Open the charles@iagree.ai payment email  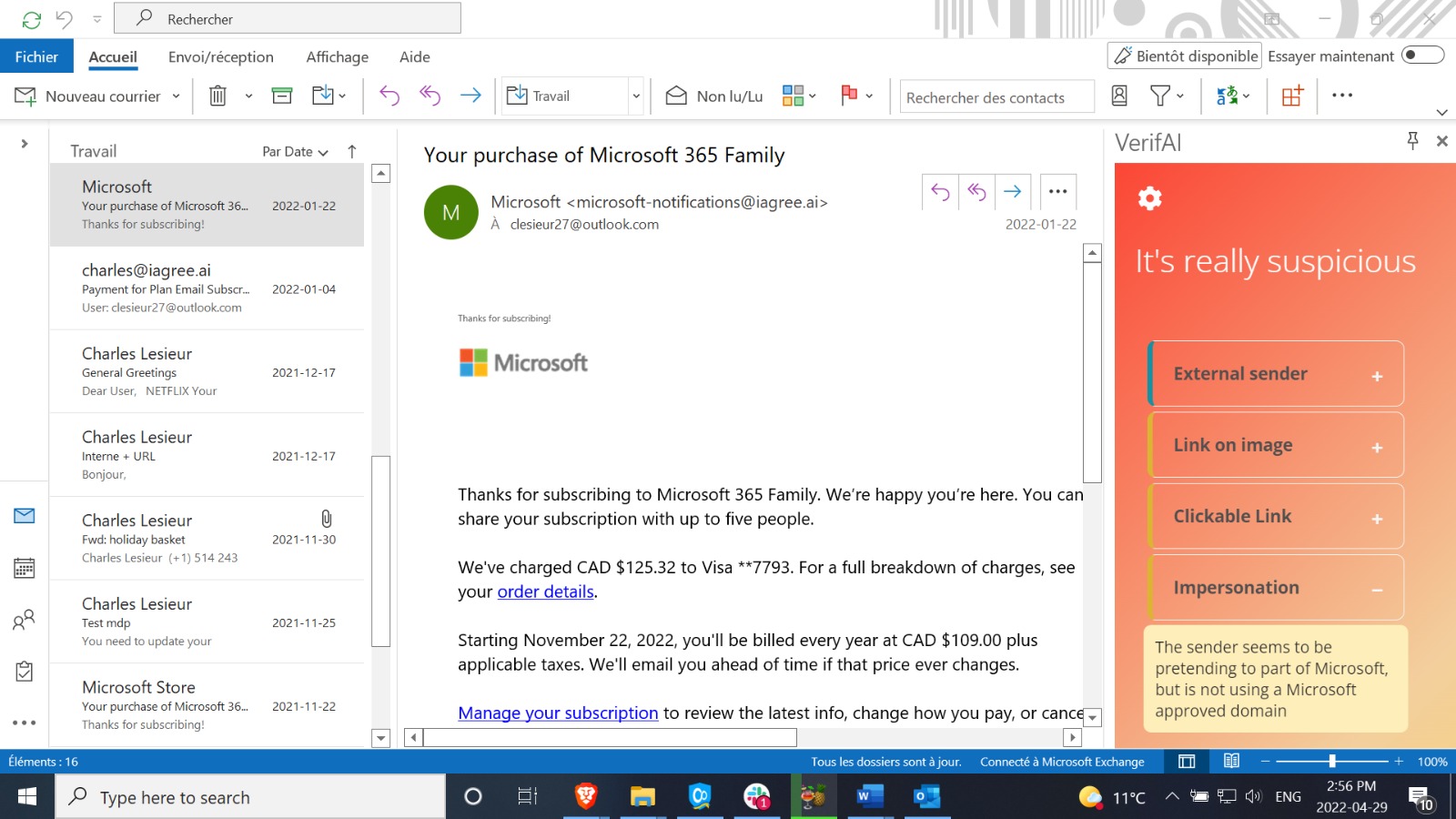tap(207, 288)
